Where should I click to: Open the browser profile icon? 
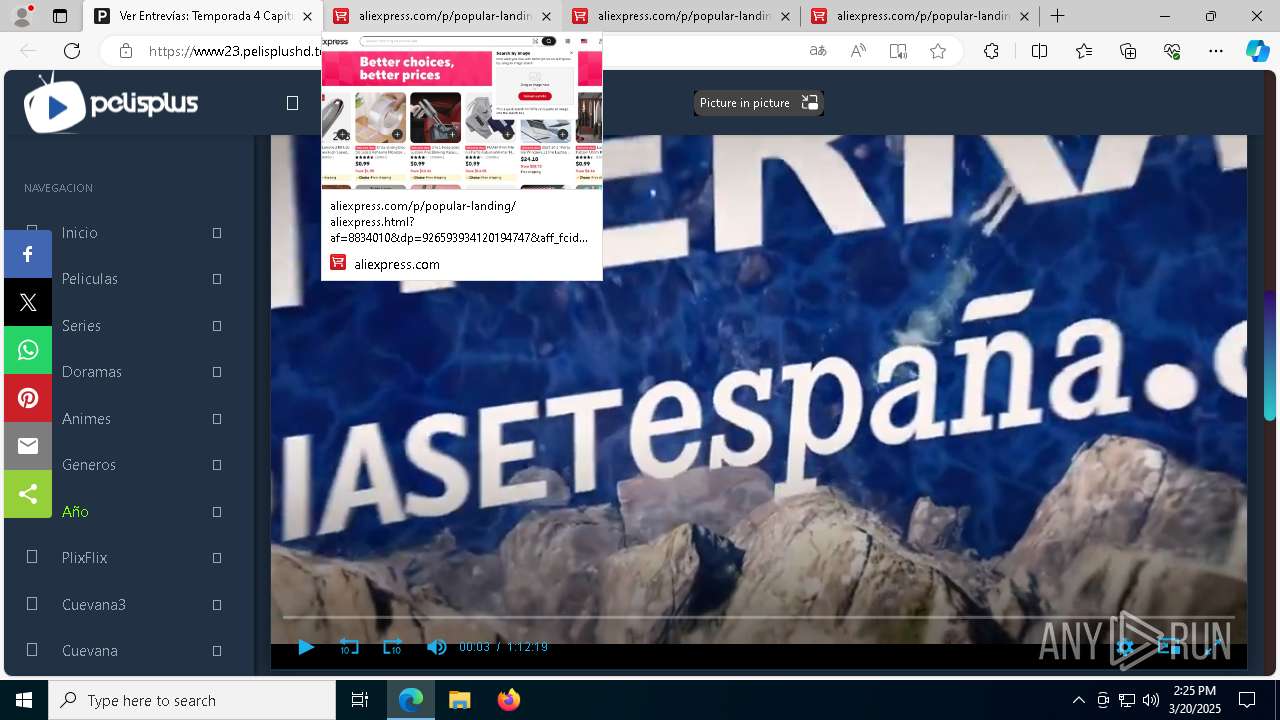(21, 16)
